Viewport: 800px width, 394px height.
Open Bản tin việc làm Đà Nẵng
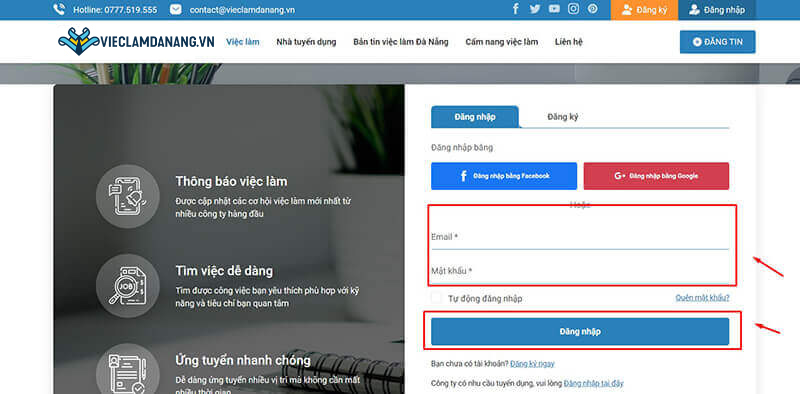click(x=401, y=42)
